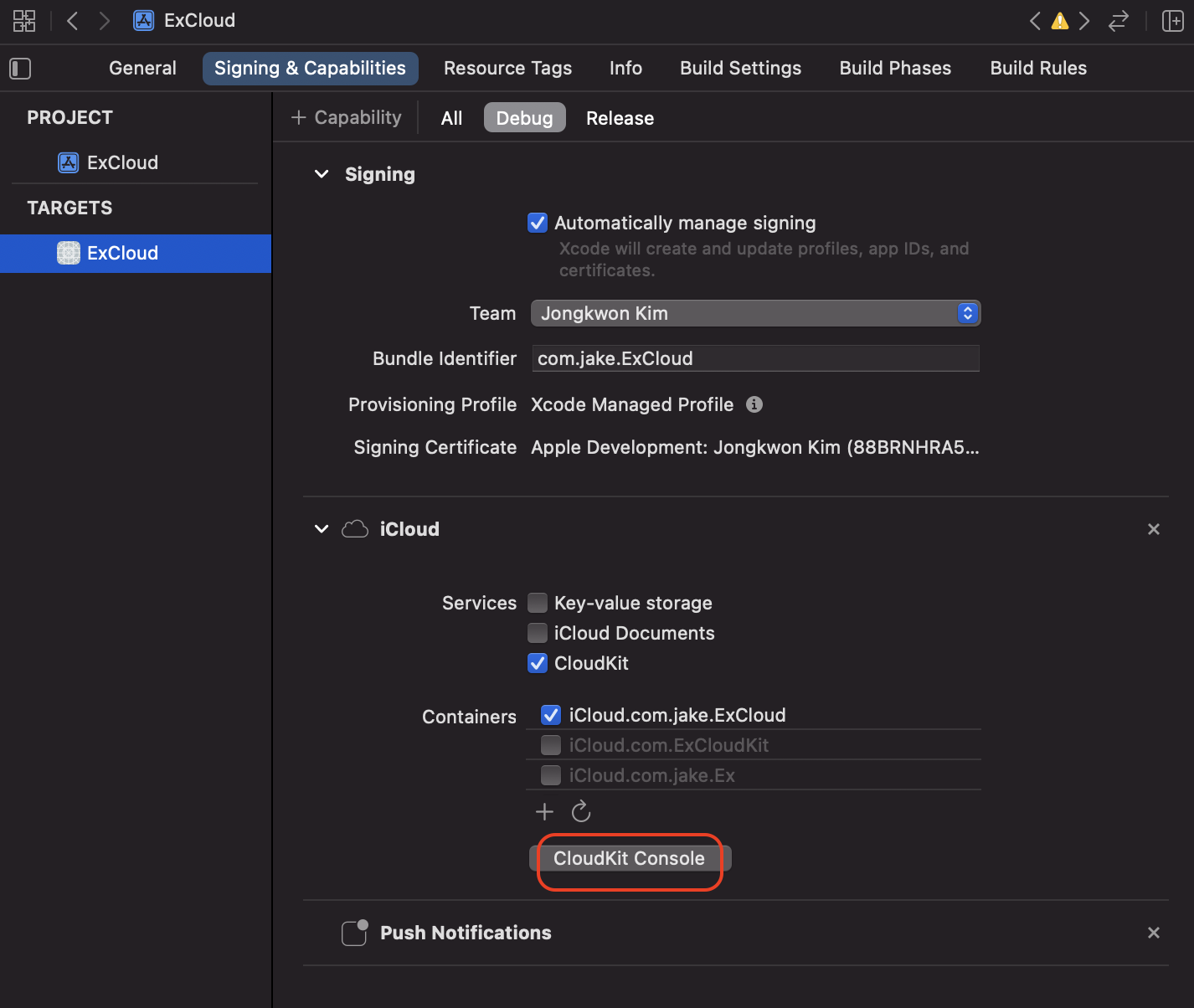Check container iCloud.com.jake.Ex
The width and height of the screenshot is (1194, 1008).
[x=551, y=775]
